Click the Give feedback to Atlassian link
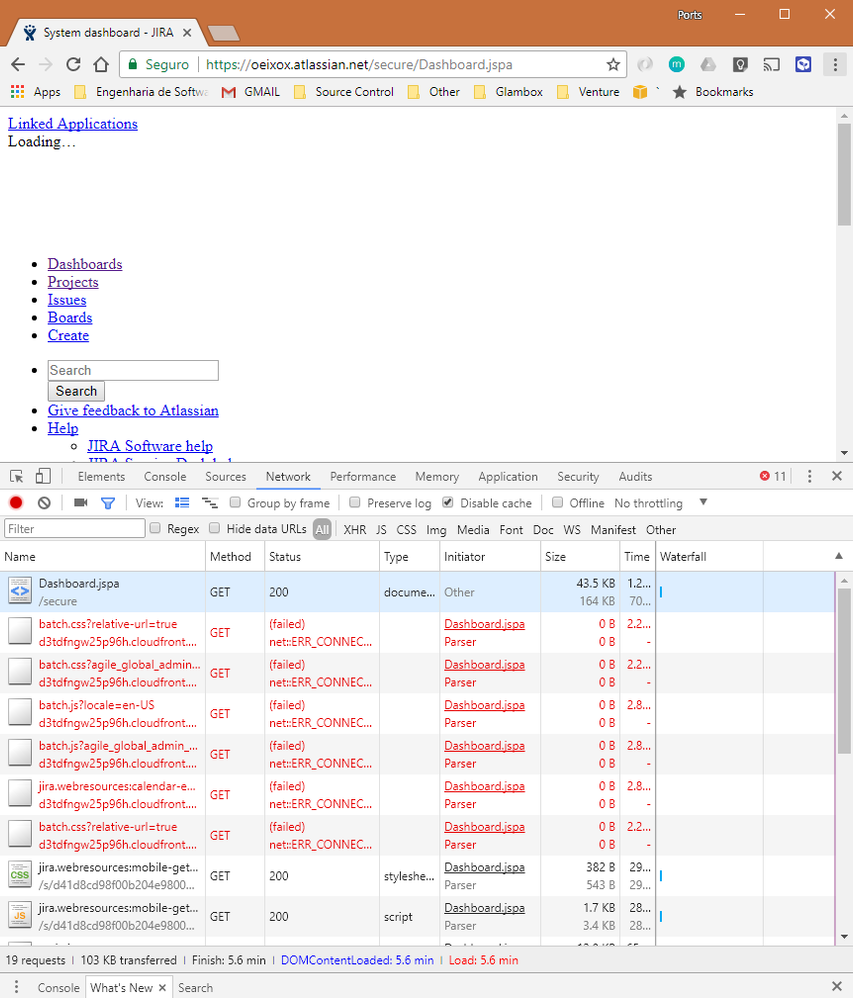 [133, 410]
